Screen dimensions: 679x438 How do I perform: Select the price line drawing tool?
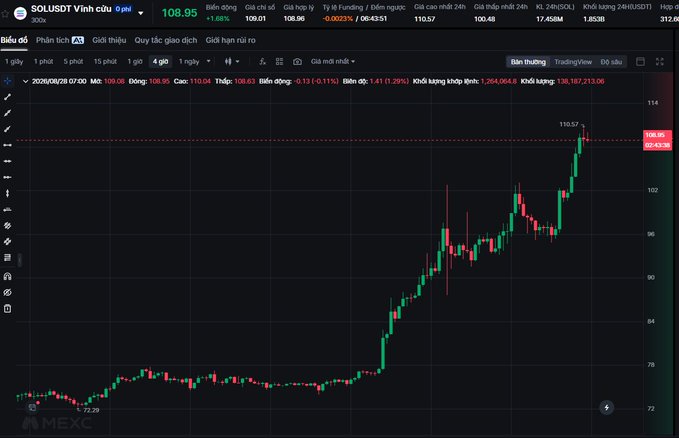click(7, 209)
